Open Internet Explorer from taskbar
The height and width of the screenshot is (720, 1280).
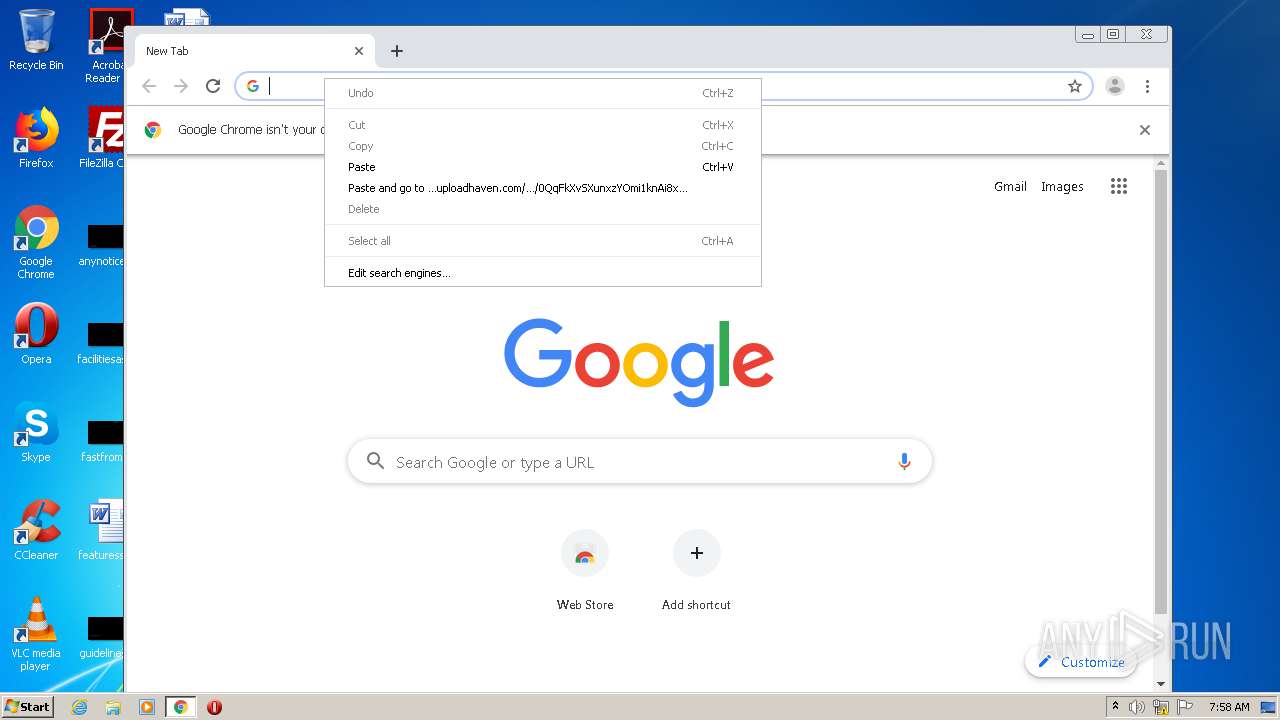(x=80, y=707)
